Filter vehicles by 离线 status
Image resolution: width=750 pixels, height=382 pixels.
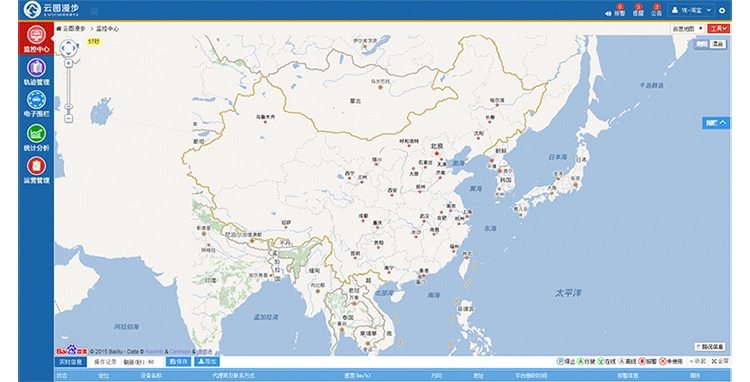click(x=627, y=361)
